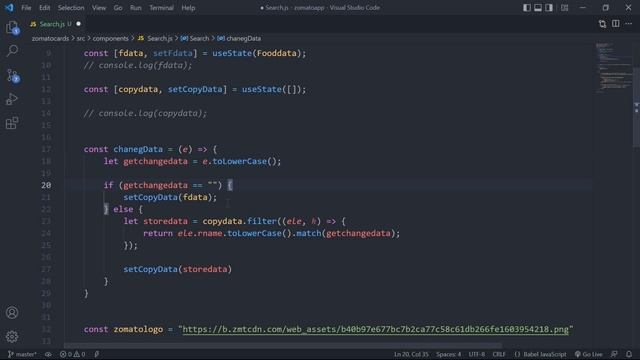
Task: Click storedata variable on line 23
Action: tap(165, 221)
